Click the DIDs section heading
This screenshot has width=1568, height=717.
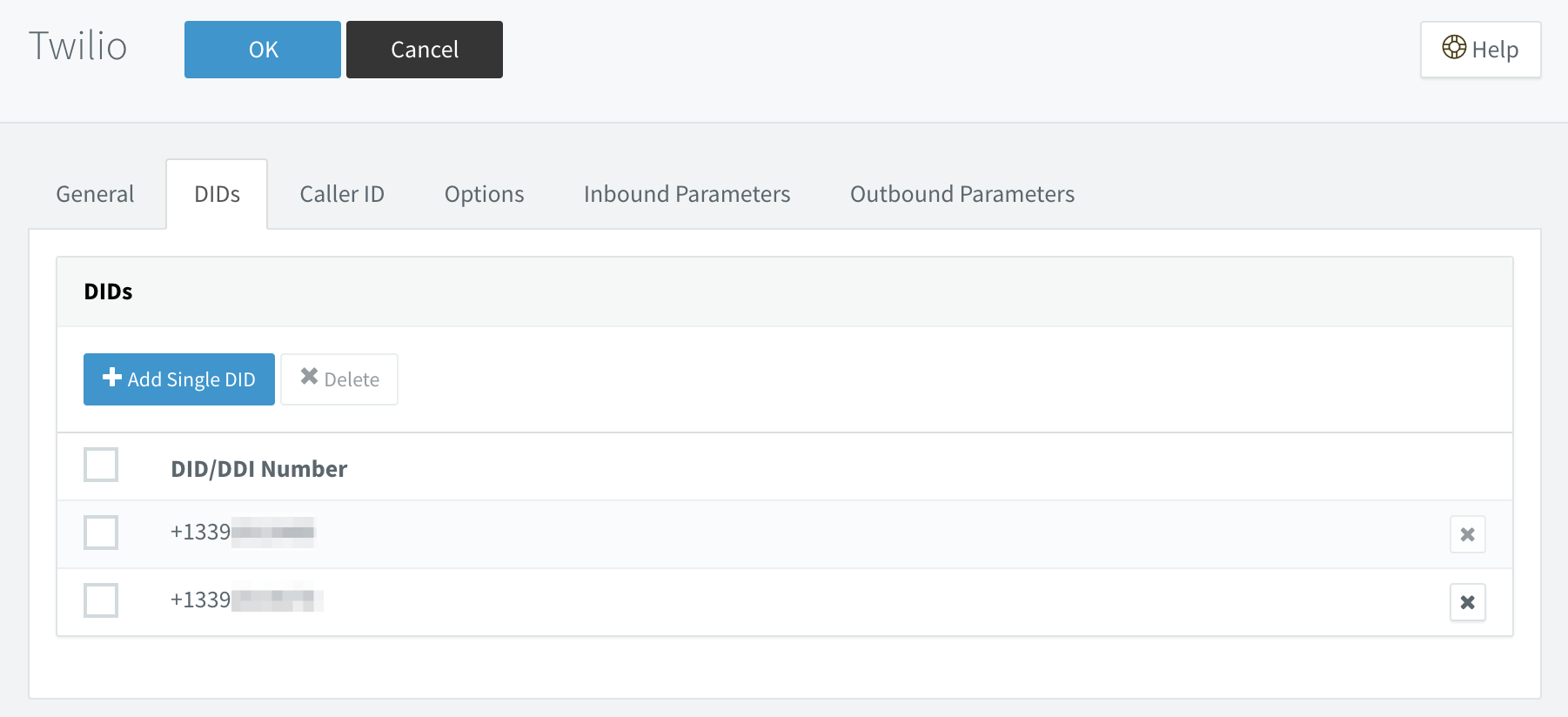pyautogui.click(x=108, y=291)
